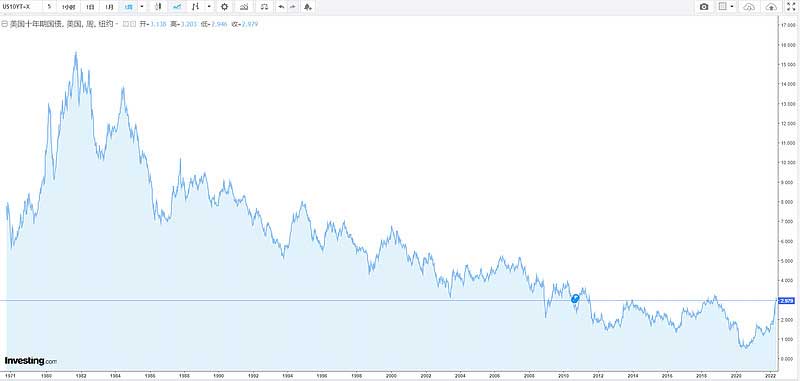Switch chart to 1小时 interval
This screenshot has height=381, width=800.
coord(68,7)
